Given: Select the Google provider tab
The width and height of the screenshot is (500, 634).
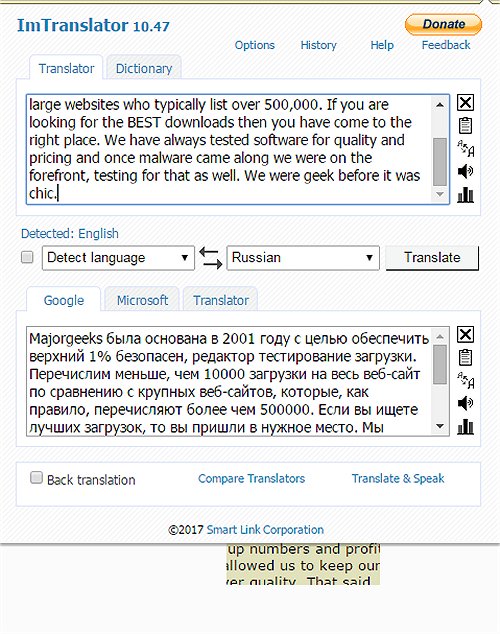Looking at the screenshot, I should click(x=63, y=300).
